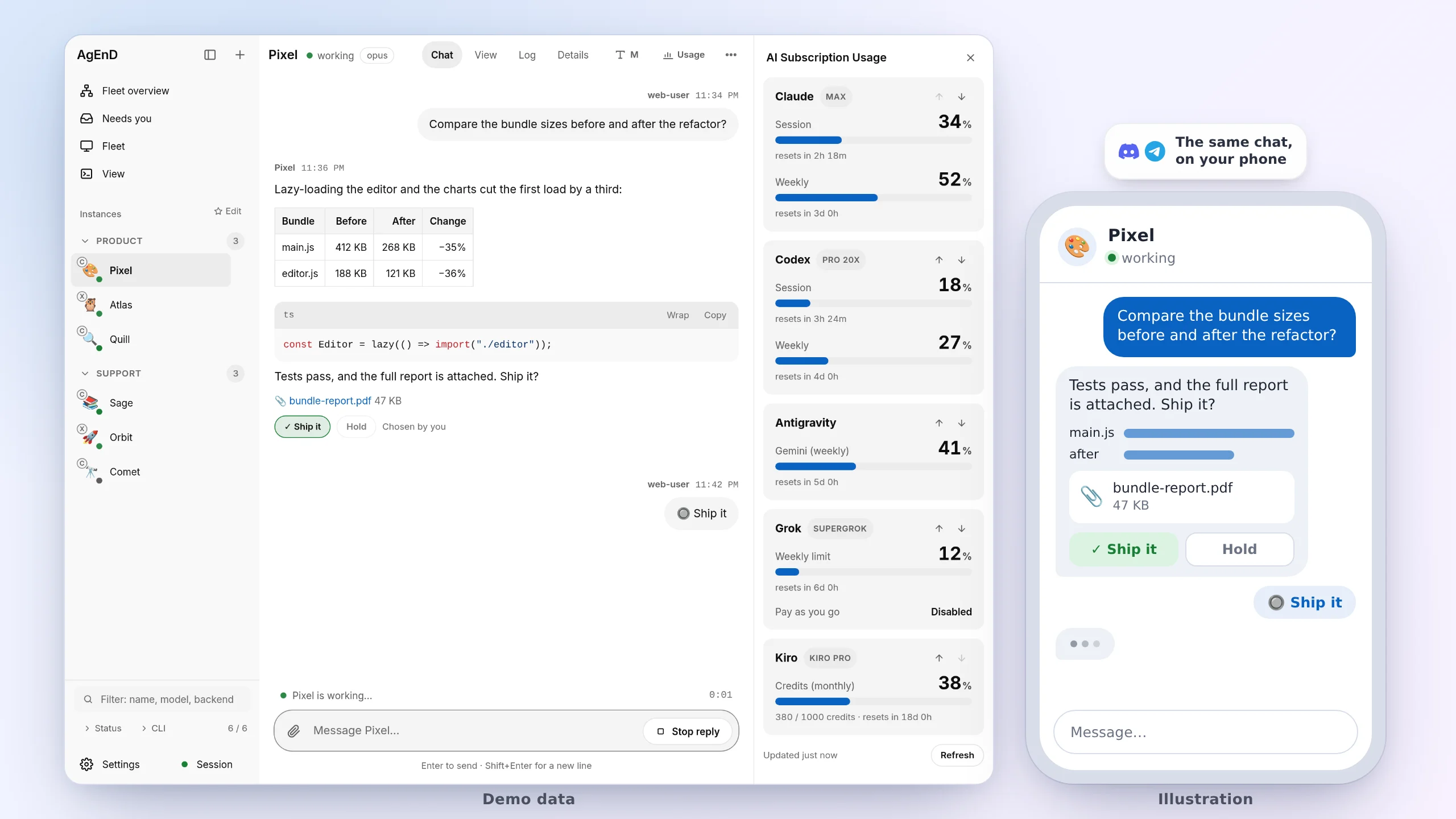Open the Usage chart button
The image size is (1456, 819).
click(x=684, y=55)
